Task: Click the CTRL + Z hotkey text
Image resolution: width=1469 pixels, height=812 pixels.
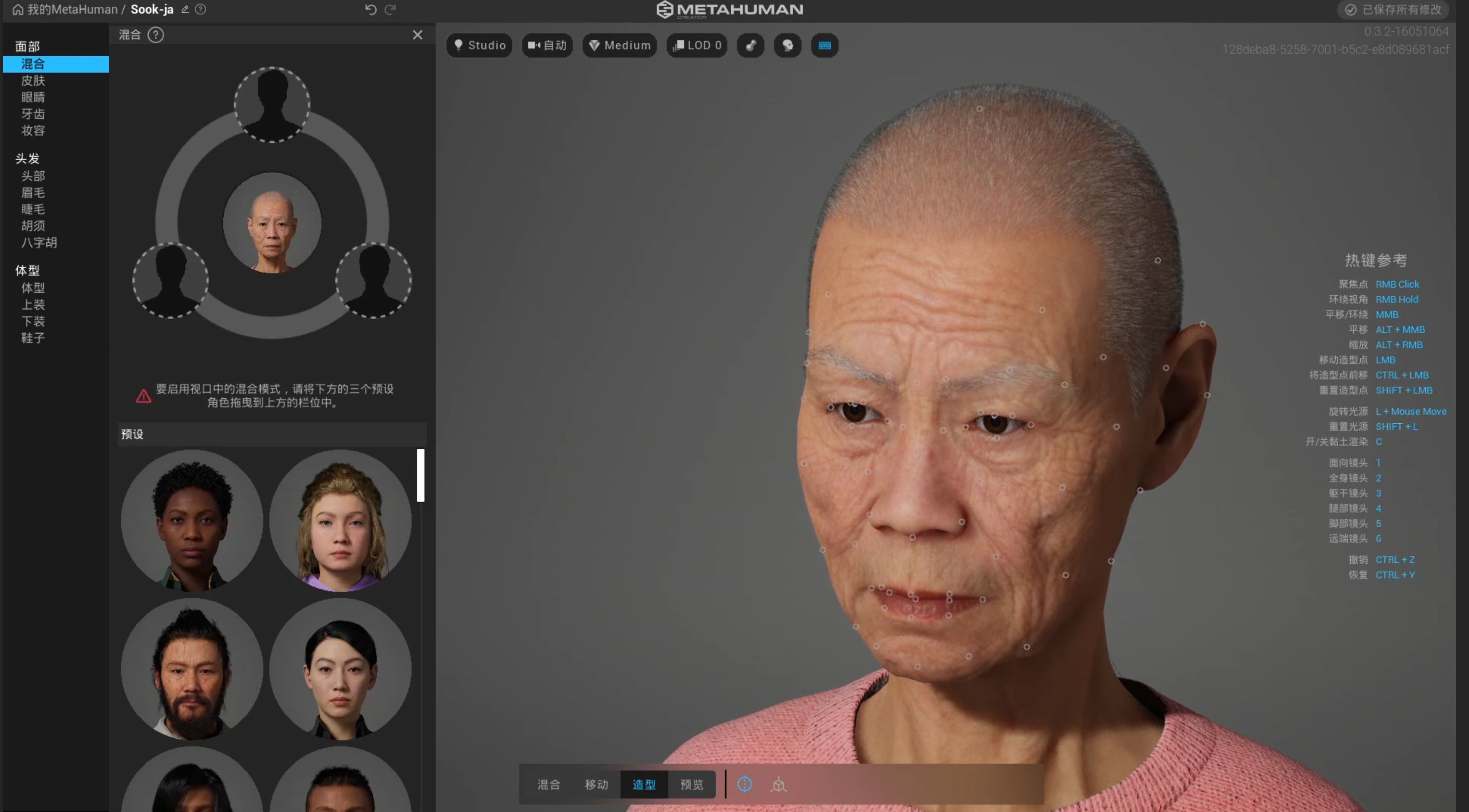Action: tap(1395, 560)
